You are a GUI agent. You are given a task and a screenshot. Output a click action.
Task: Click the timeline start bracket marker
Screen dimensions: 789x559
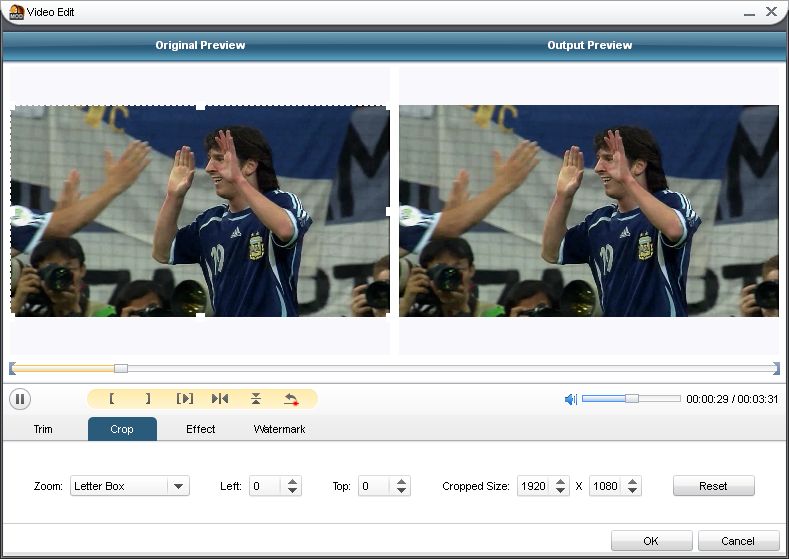tap(12, 368)
